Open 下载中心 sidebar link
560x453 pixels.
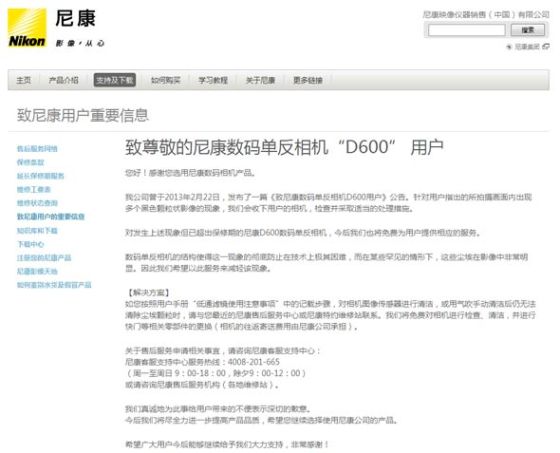(x=30, y=244)
